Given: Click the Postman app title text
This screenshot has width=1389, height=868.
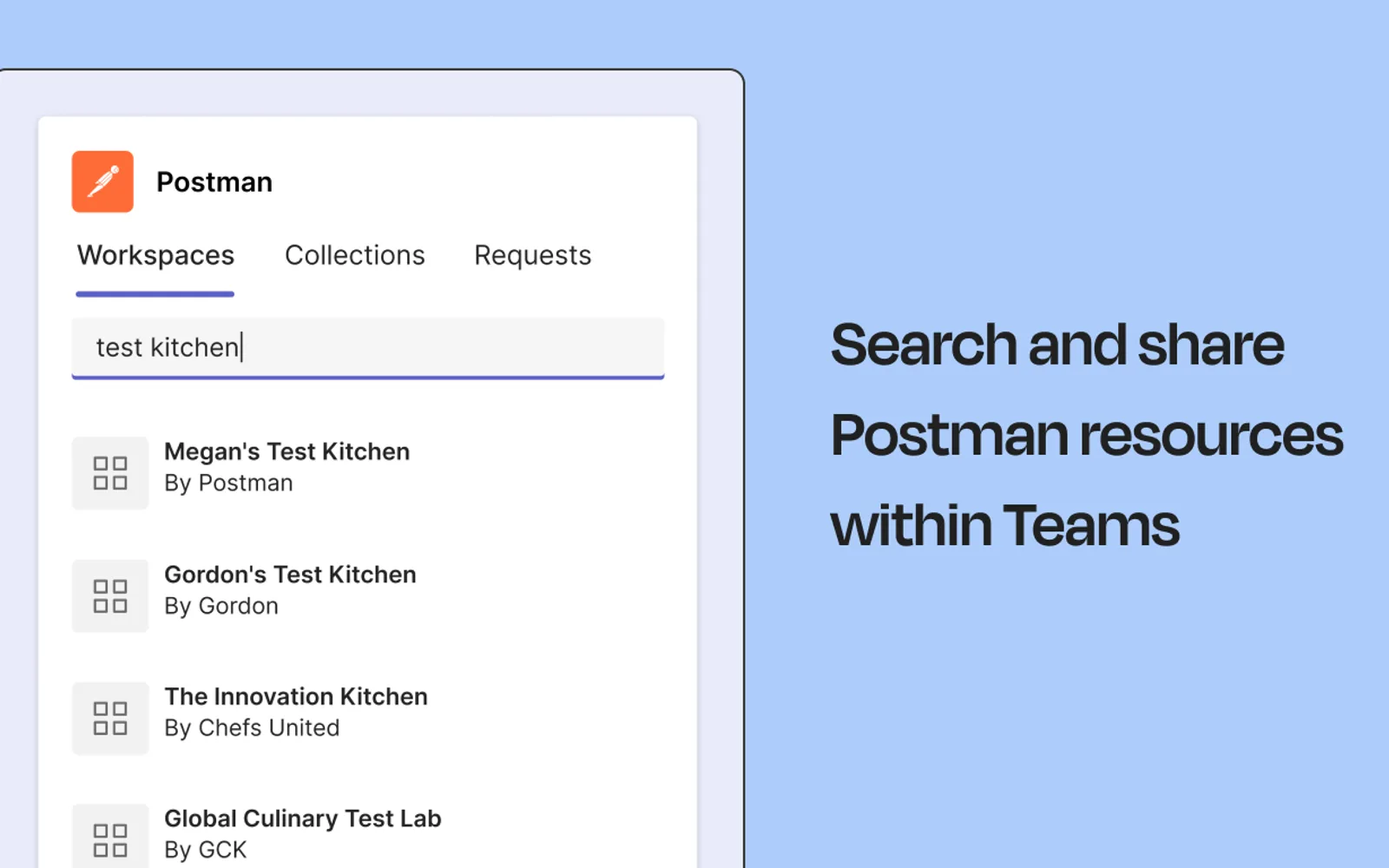Looking at the screenshot, I should [214, 182].
